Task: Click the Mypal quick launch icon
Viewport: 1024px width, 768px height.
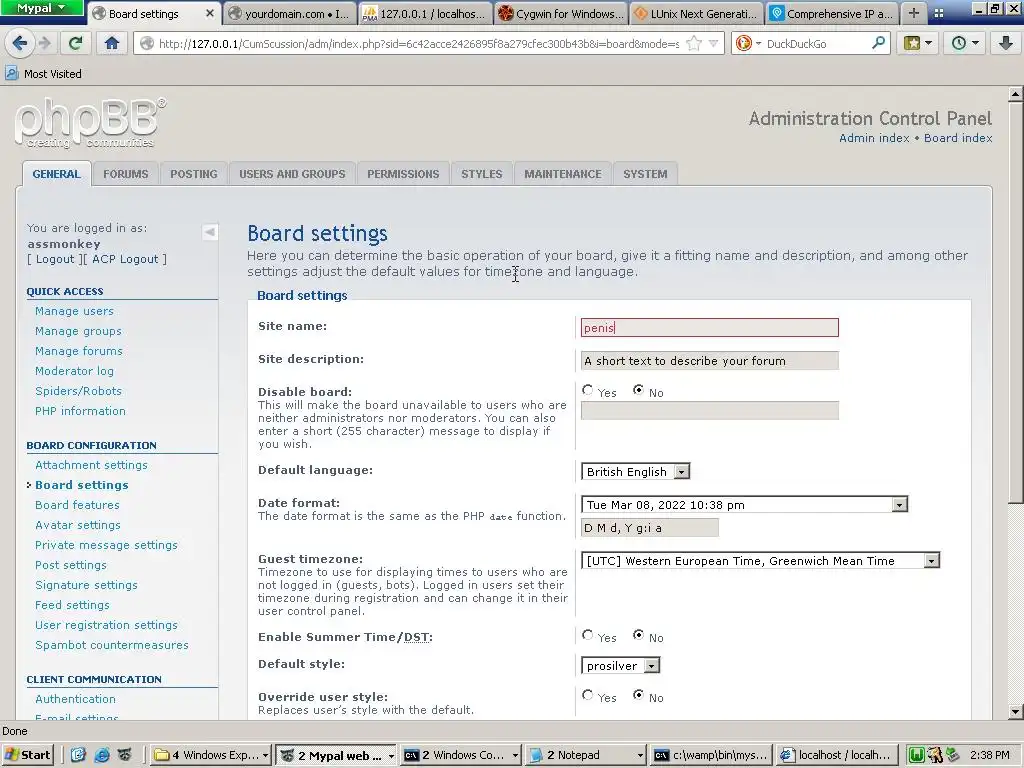Action: pos(125,755)
